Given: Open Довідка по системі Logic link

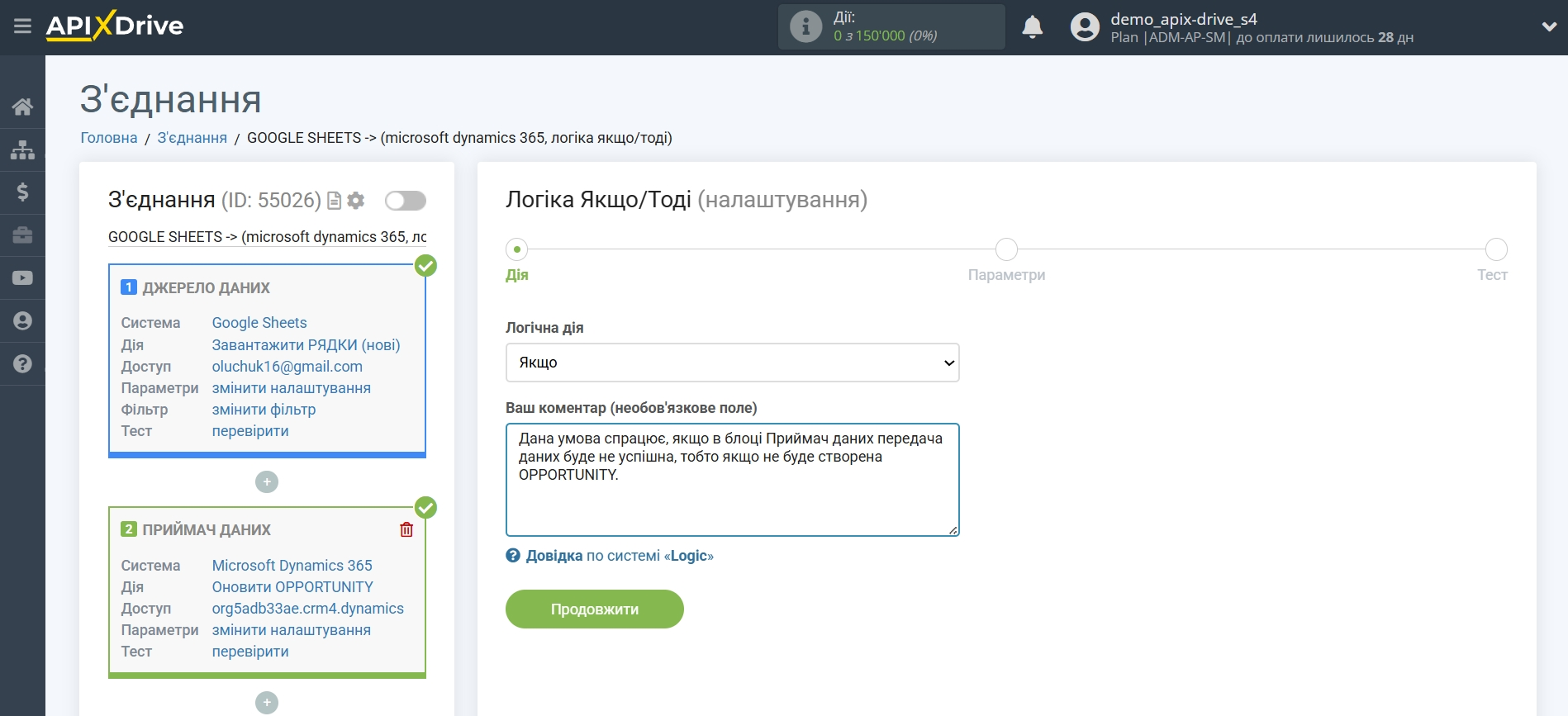Looking at the screenshot, I should click(620, 556).
